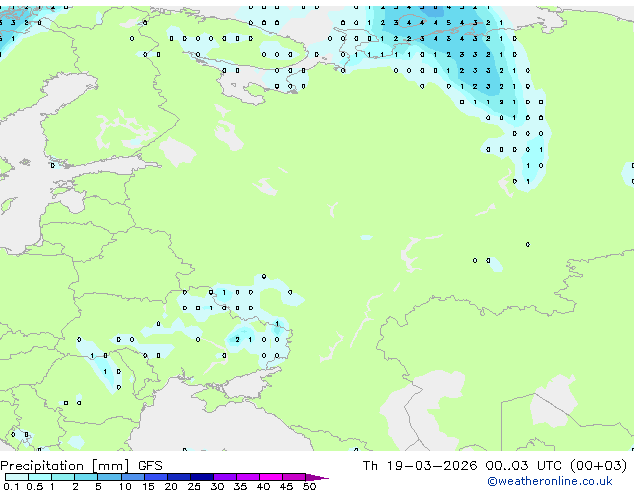Select the 30–35 mm legend color swatch
This screenshot has height=490, width=634.
coord(225,477)
